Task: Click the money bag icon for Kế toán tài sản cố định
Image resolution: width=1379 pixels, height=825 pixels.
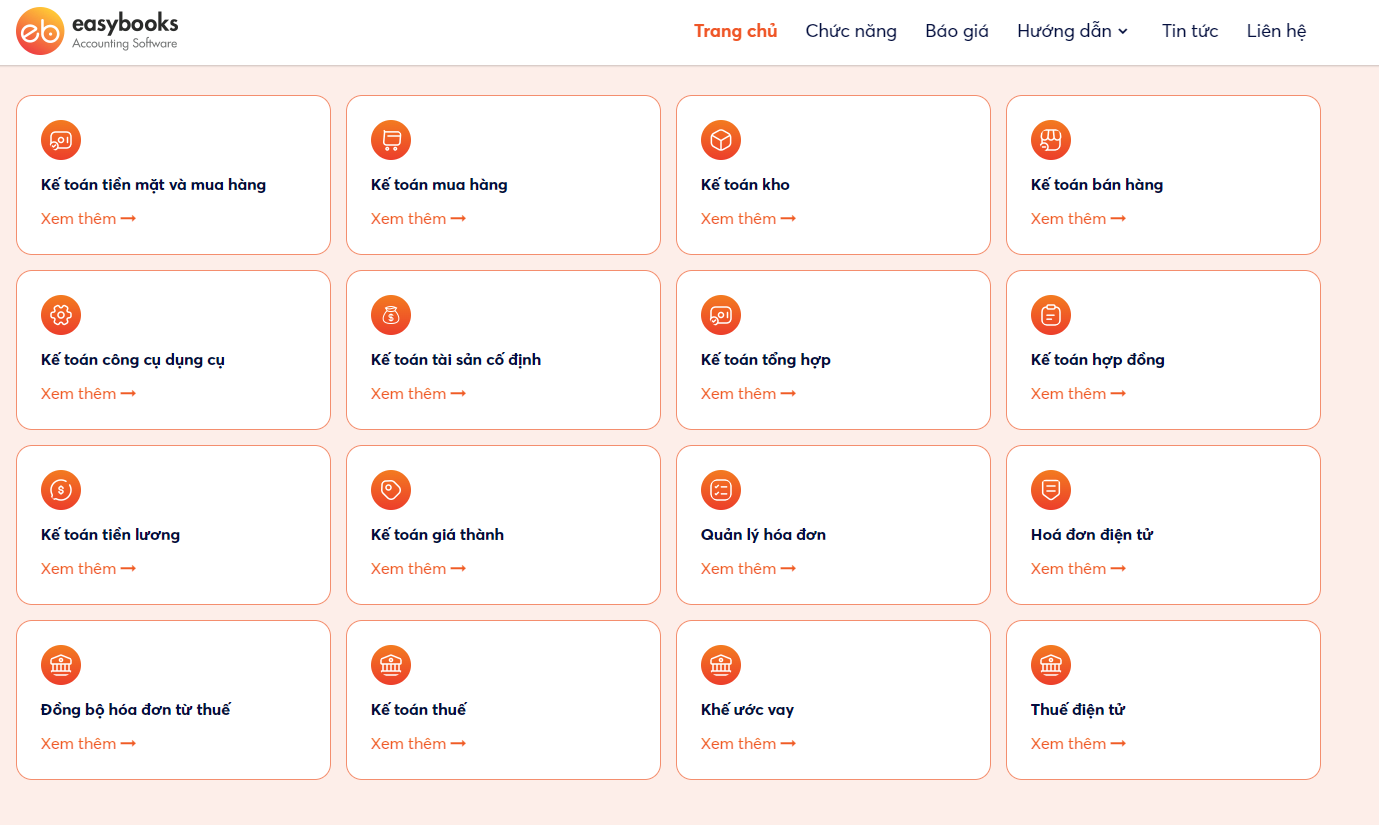Action: click(x=391, y=316)
